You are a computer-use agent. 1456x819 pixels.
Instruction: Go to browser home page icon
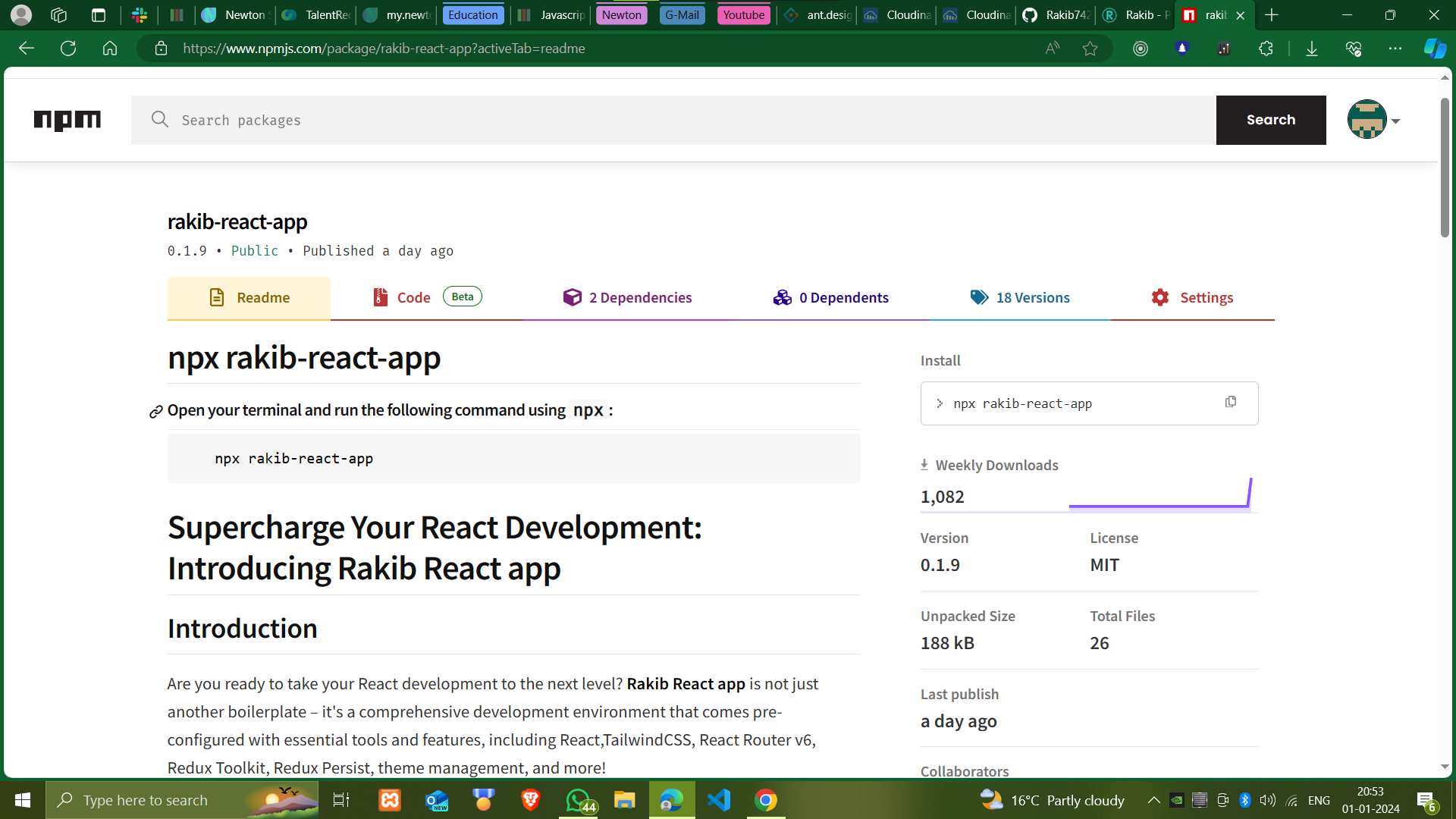coord(110,49)
